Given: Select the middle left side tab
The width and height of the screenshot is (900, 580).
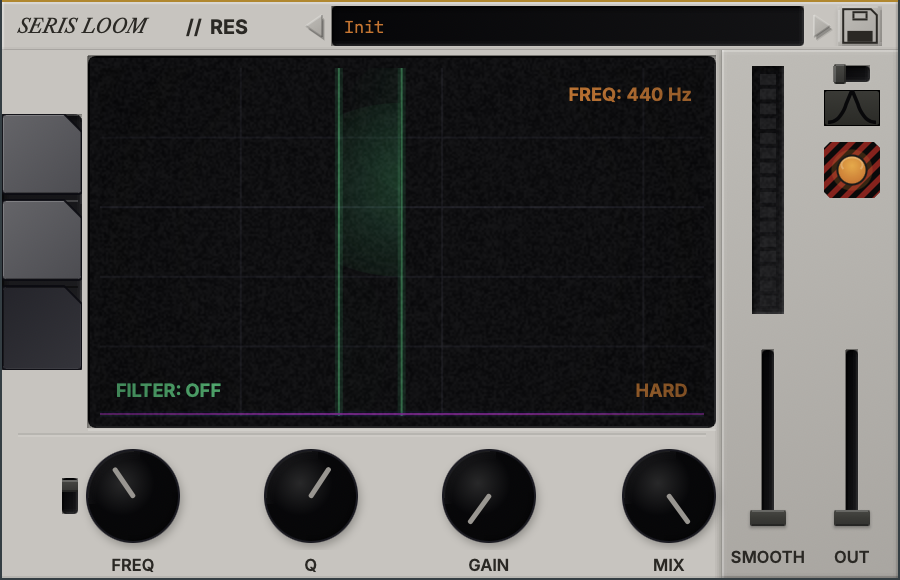Looking at the screenshot, I should click(x=41, y=240).
